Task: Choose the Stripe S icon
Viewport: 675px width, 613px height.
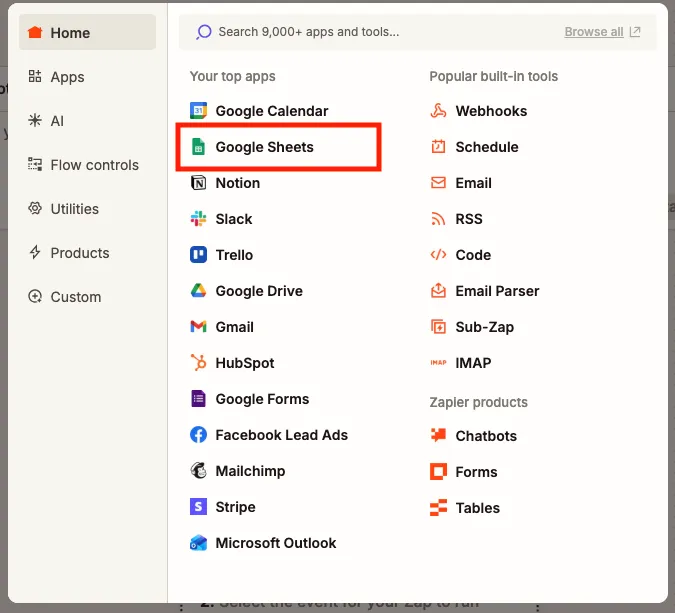Action: (x=198, y=507)
